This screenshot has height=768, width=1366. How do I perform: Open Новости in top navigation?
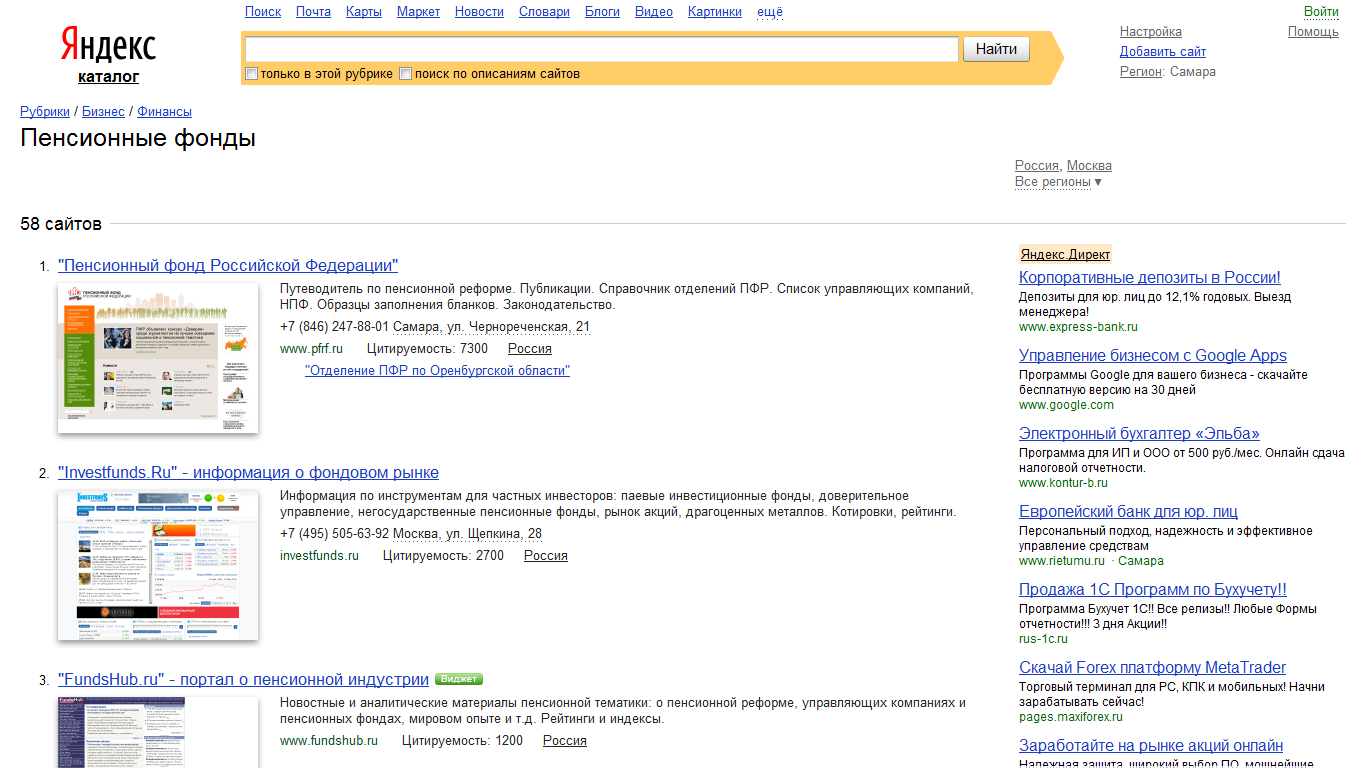point(479,12)
